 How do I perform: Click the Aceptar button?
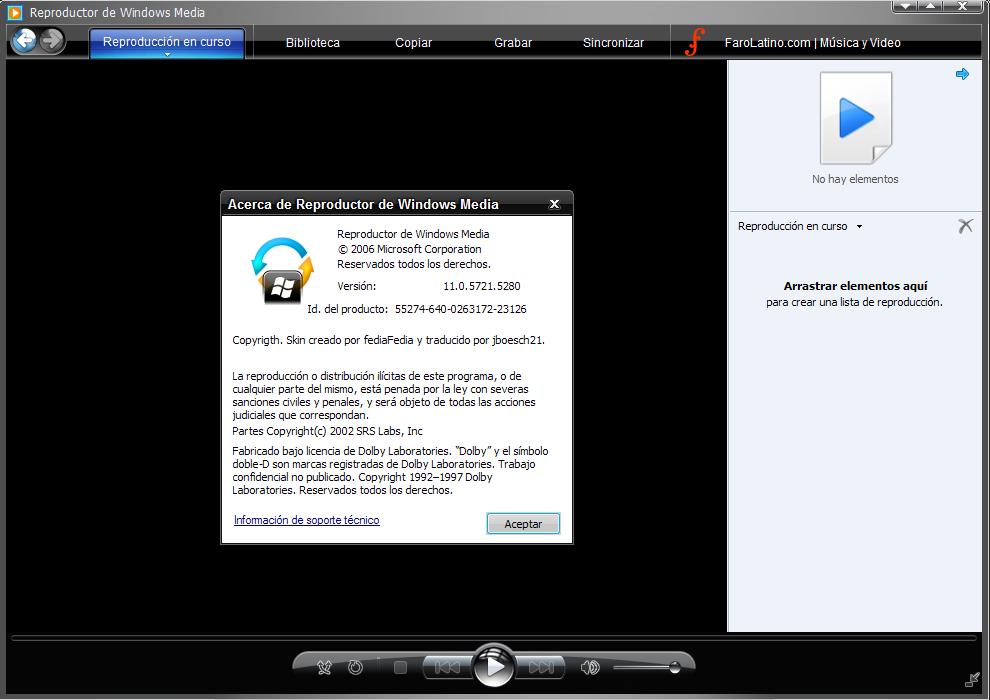pyautogui.click(x=523, y=523)
